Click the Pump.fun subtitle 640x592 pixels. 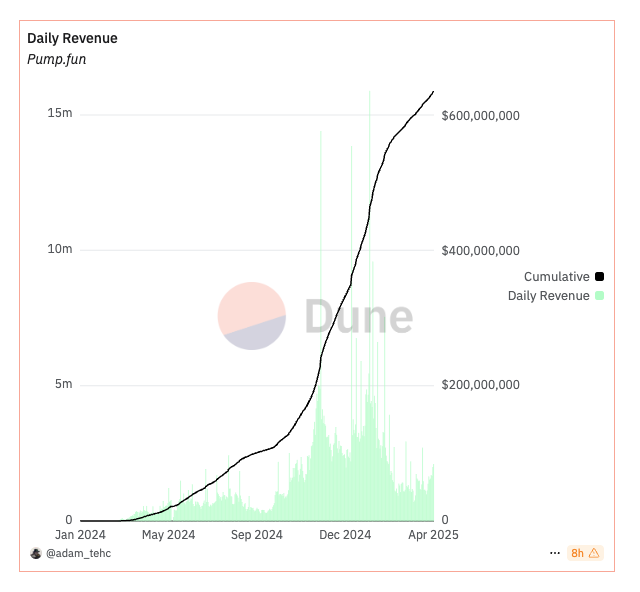[57, 59]
